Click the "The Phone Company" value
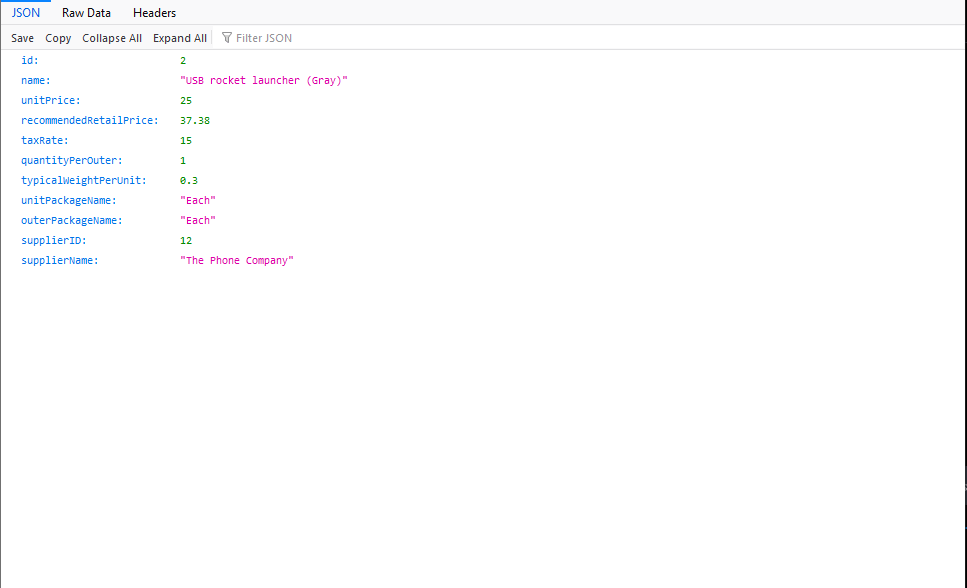 coord(237,260)
